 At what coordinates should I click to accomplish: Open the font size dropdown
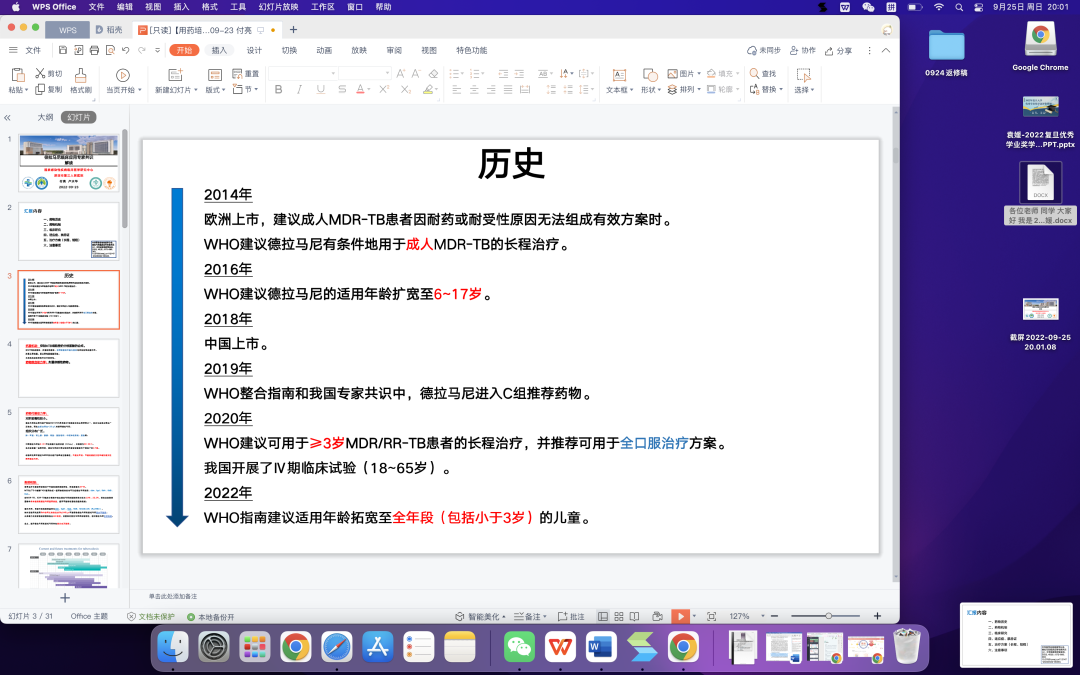[x=386, y=74]
